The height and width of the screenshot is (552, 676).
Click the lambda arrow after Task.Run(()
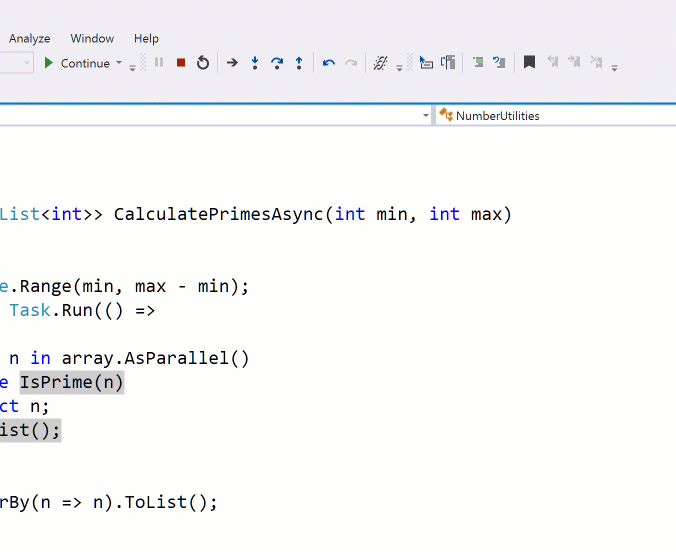[x=145, y=310]
